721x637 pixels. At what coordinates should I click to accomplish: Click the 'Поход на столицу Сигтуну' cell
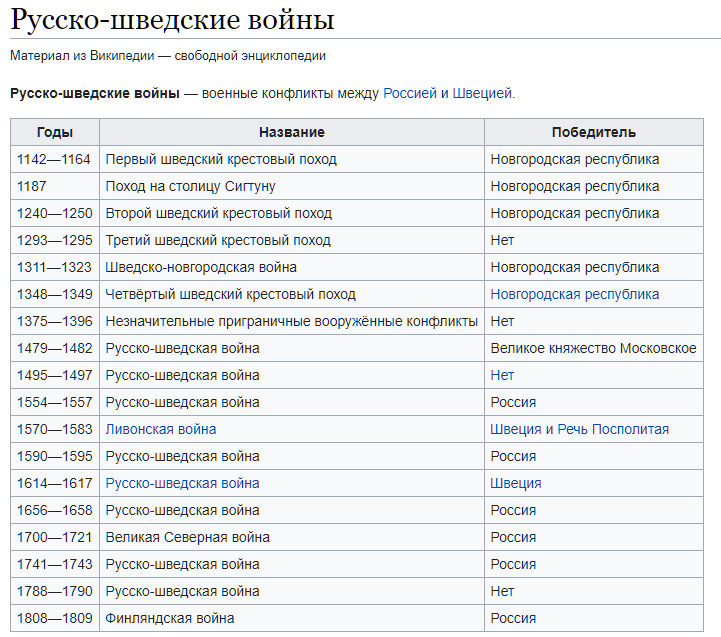click(190, 186)
